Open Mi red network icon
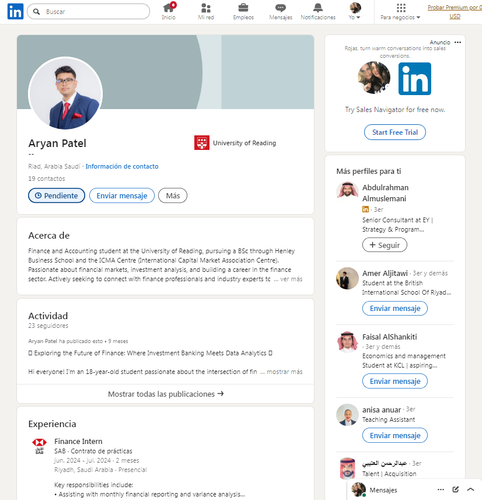Viewport: 482px width, 500px height. 206,11
